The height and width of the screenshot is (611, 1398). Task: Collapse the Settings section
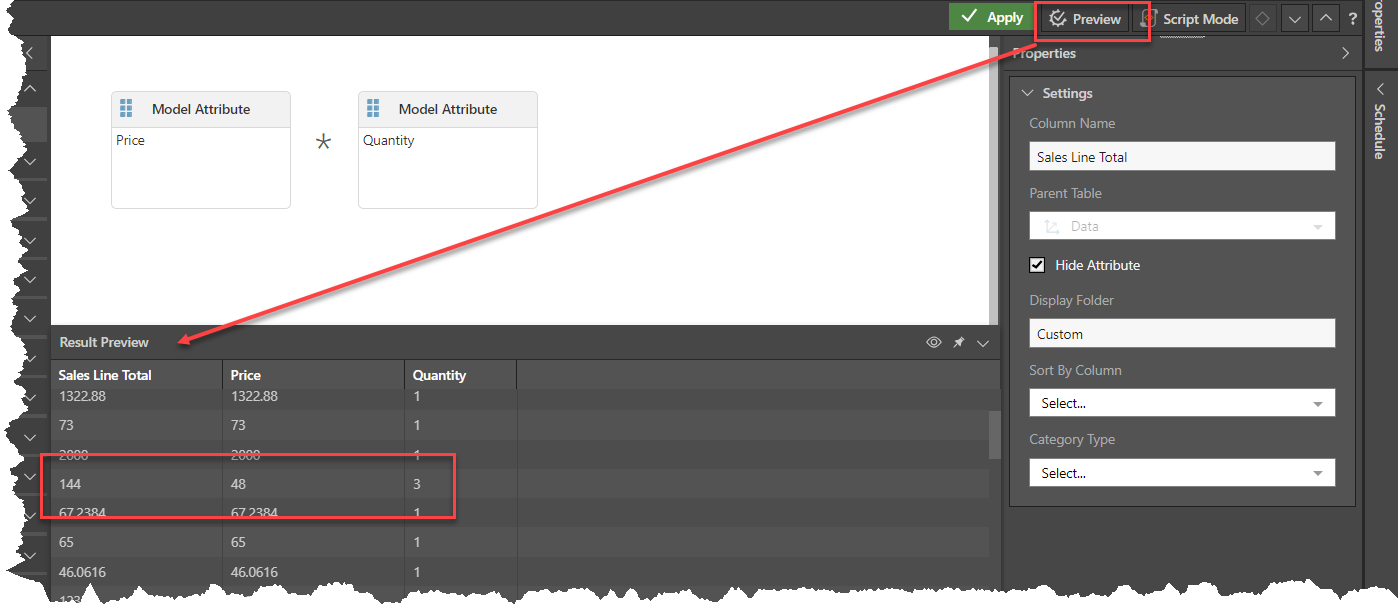[x=1027, y=93]
